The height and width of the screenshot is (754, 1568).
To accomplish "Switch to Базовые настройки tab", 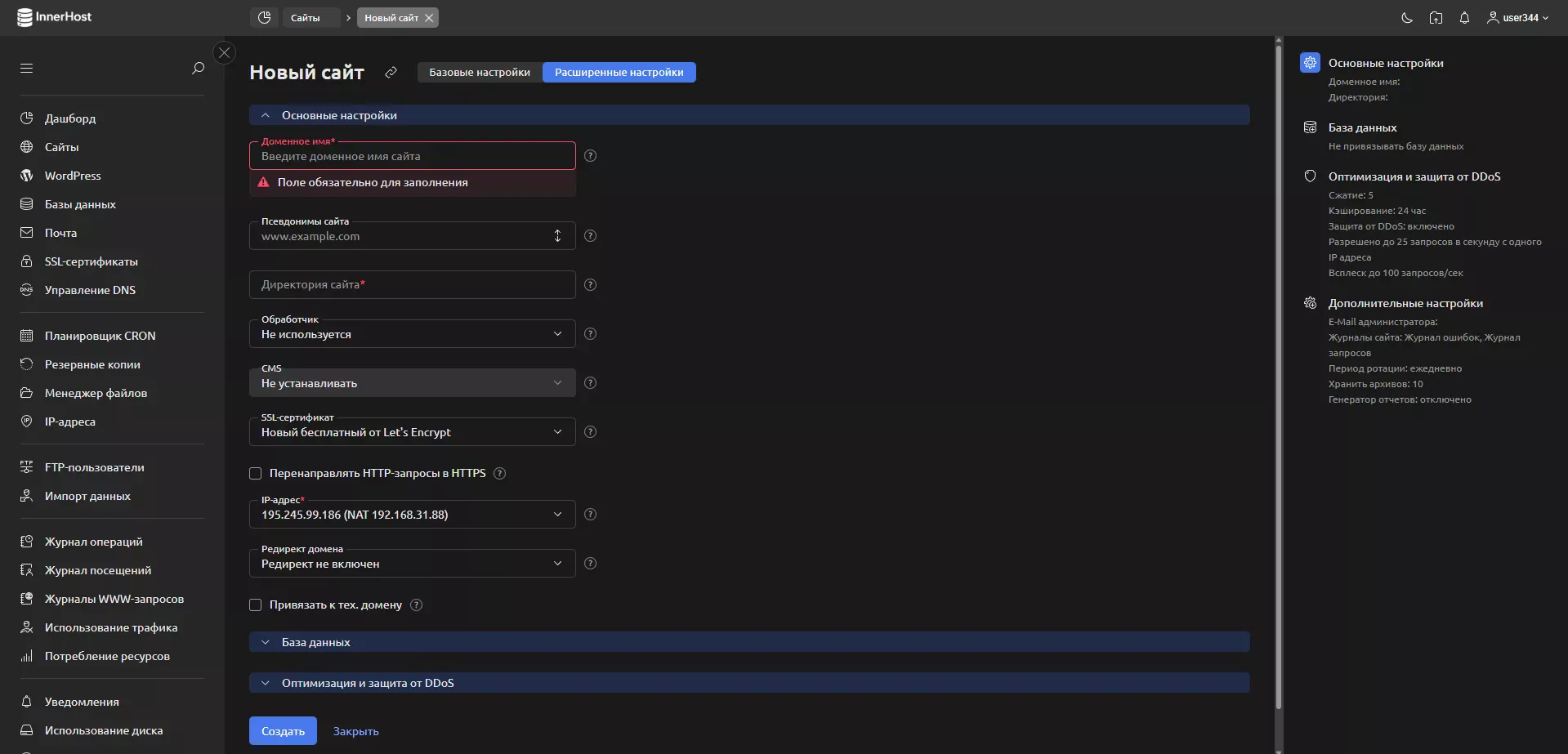I will [x=480, y=73].
